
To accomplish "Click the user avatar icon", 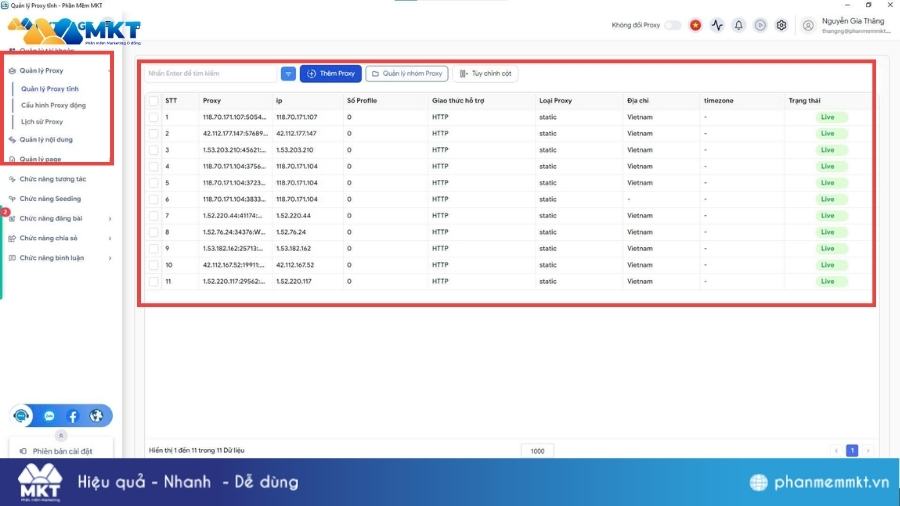I will pos(808,25).
